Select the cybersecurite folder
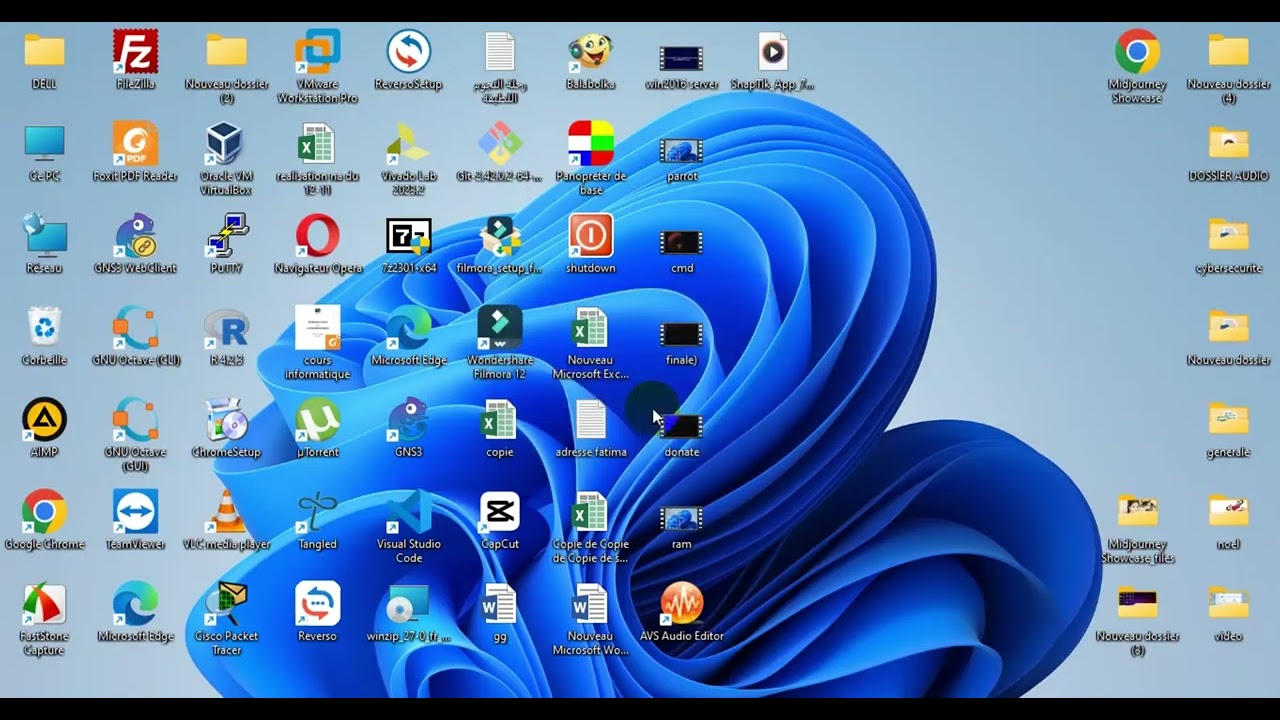This screenshot has height=720, width=1280. tap(1228, 236)
